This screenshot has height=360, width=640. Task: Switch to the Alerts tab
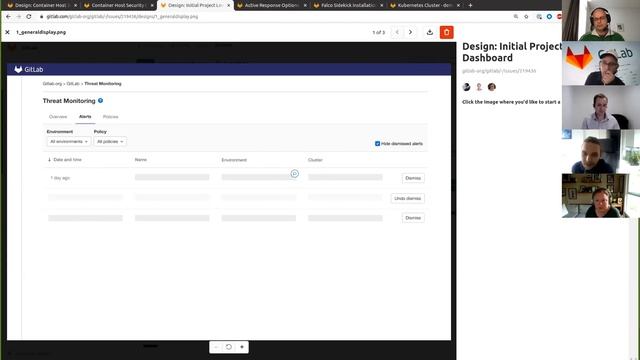(85, 117)
